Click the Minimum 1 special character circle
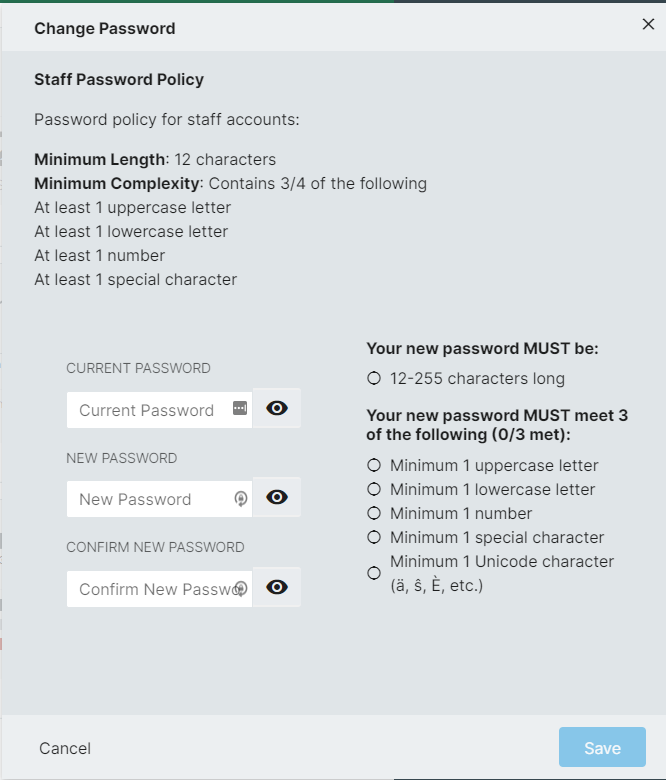 coord(374,537)
